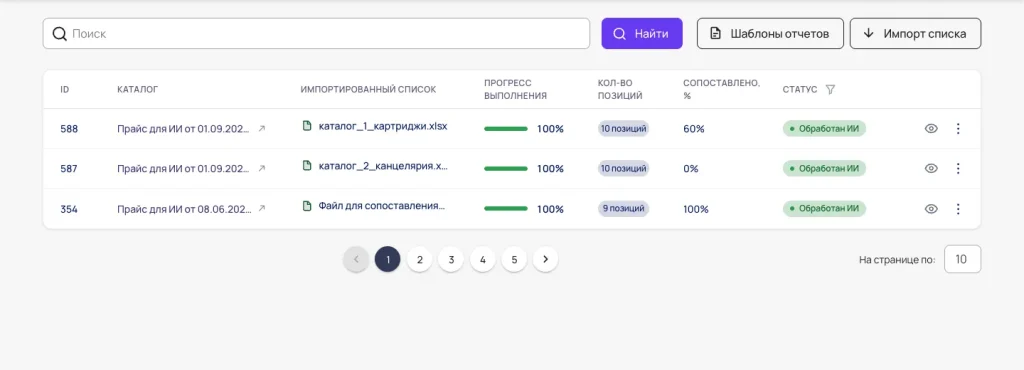The width and height of the screenshot is (1024, 370).
Task: Click Обработан ИИ status in row 588
Action: point(824,129)
